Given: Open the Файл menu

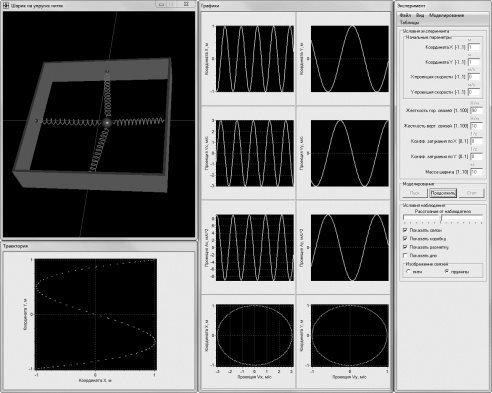Looking at the screenshot, I should pos(405,15).
